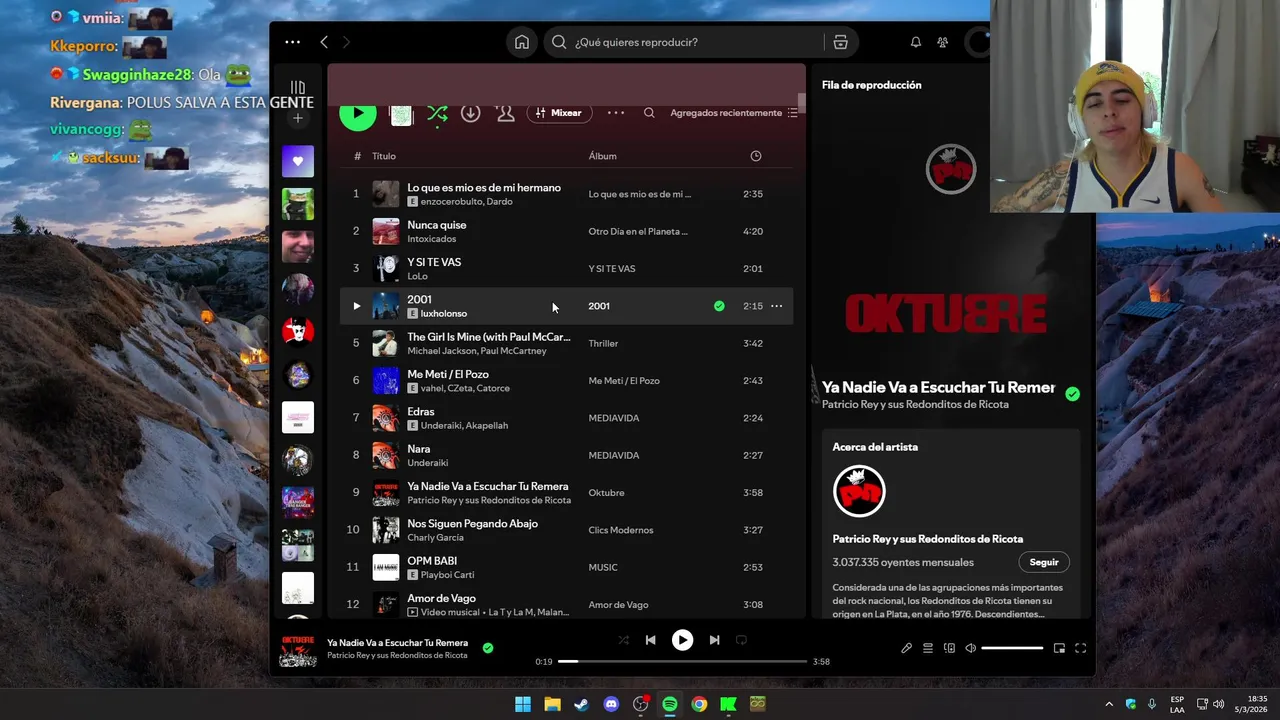Open the Mixear button

pos(559,113)
